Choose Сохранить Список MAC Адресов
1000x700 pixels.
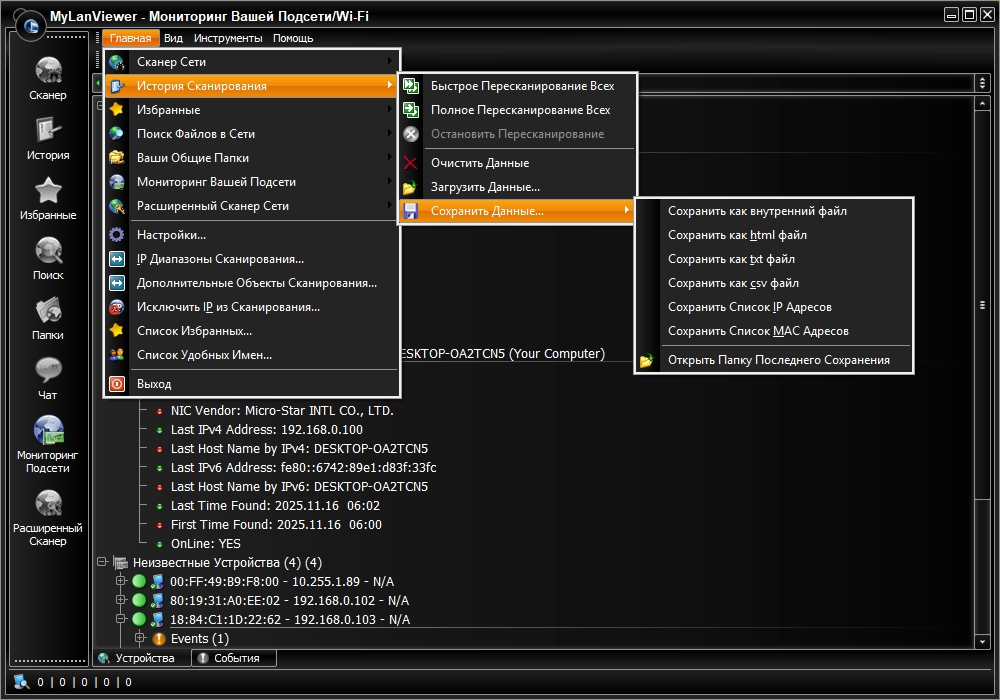point(774,331)
